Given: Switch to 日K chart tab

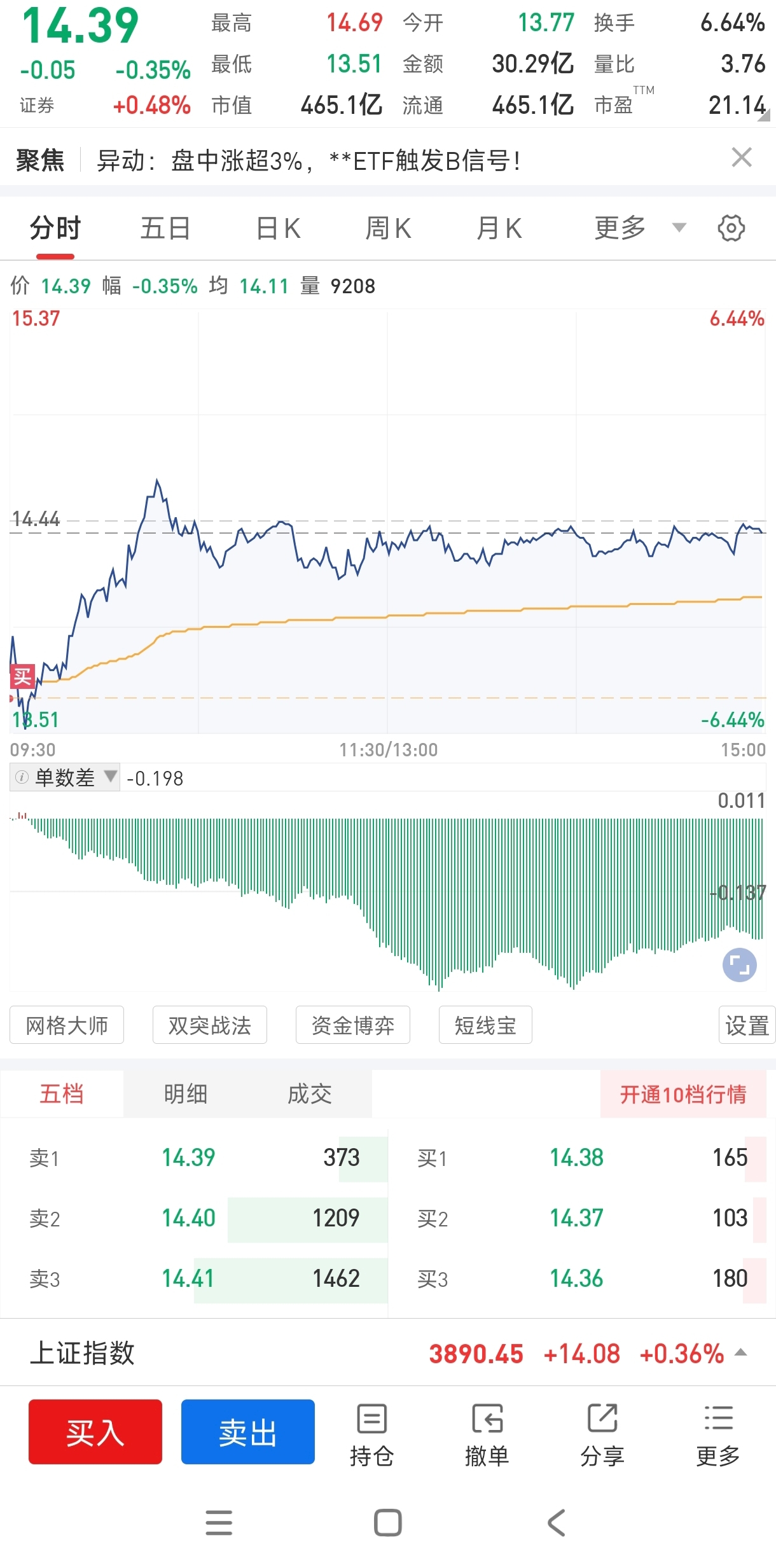Looking at the screenshot, I should click(278, 228).
